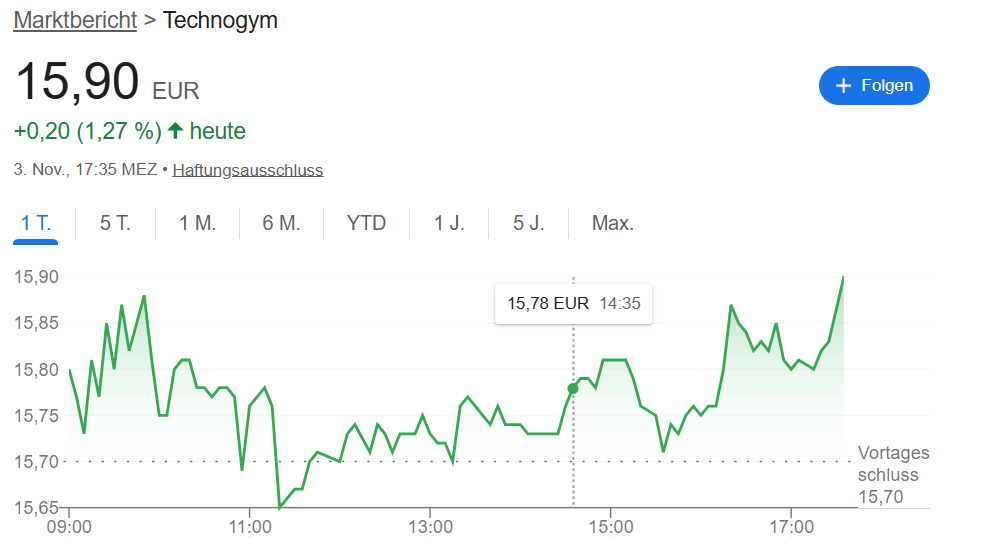The image size is (995, 560).
Task: Click the Vortagesschluss 15,70 label
Action: [x=892, y=474]
